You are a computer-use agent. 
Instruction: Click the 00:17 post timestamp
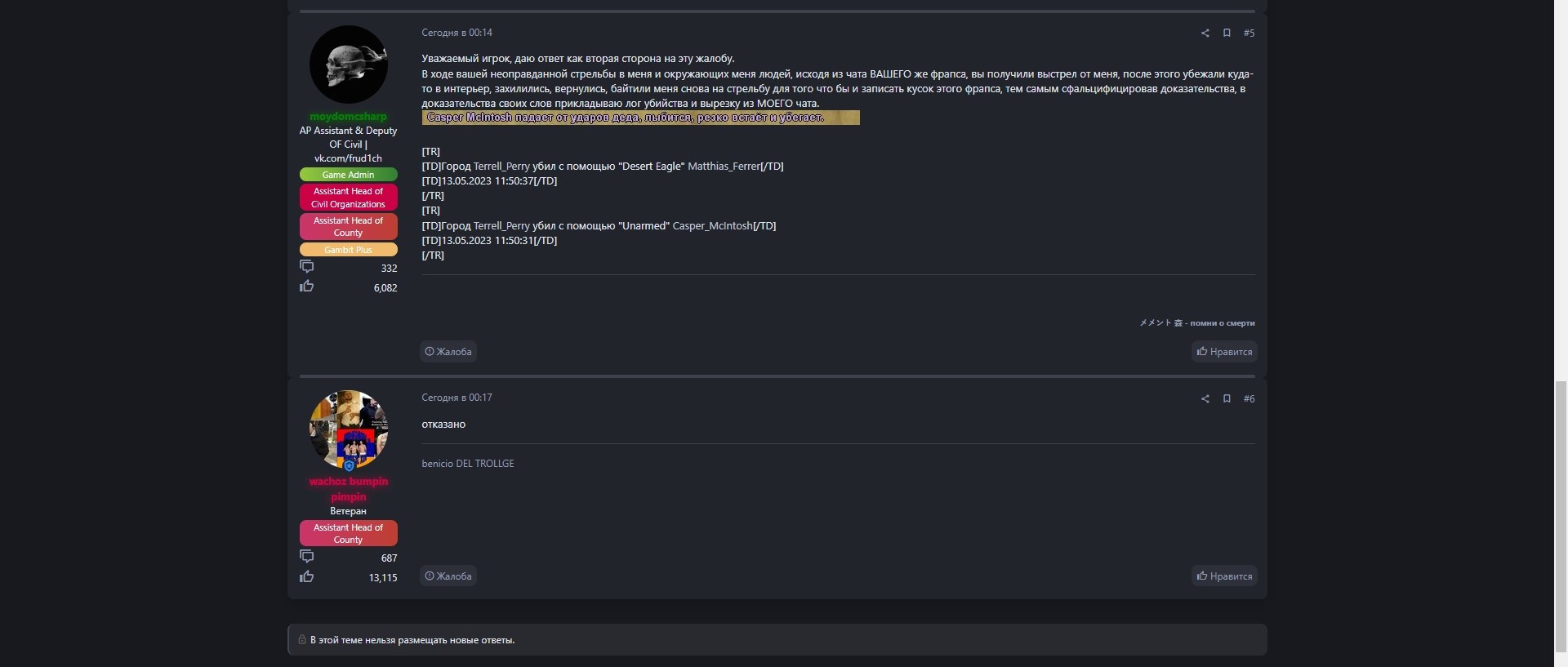point(457,398)
